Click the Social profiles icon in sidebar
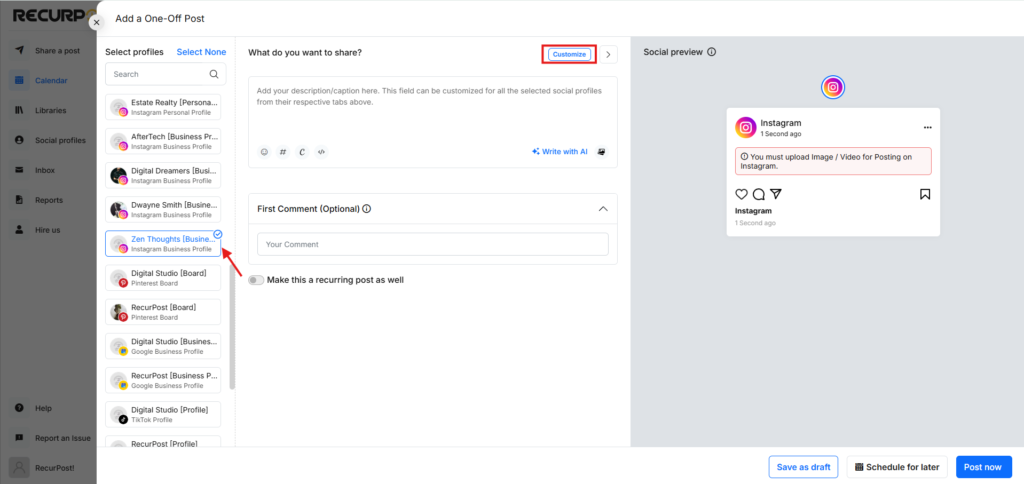1024x484 pixels. pos(20,140)
